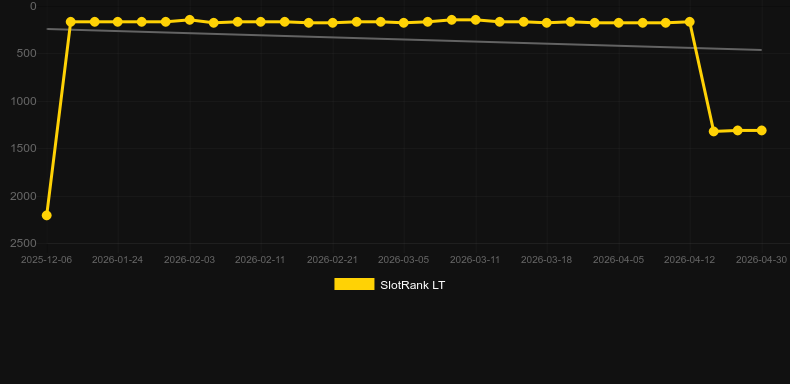Select the data point above 2026-02-03
This screenshot has height=384, width=790.
point(189,20)
